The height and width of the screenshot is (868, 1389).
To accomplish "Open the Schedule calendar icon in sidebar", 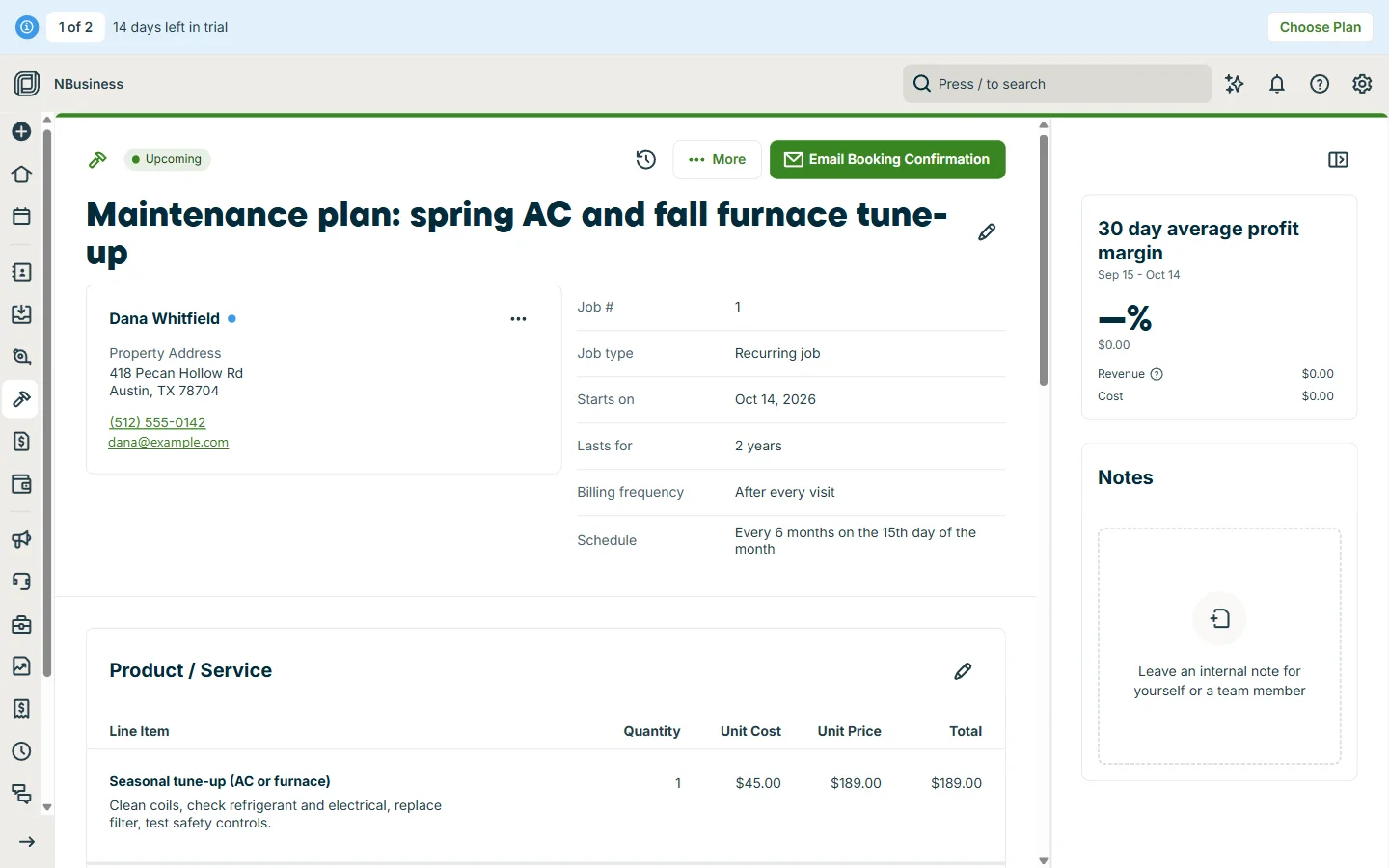I will [21, 217].
